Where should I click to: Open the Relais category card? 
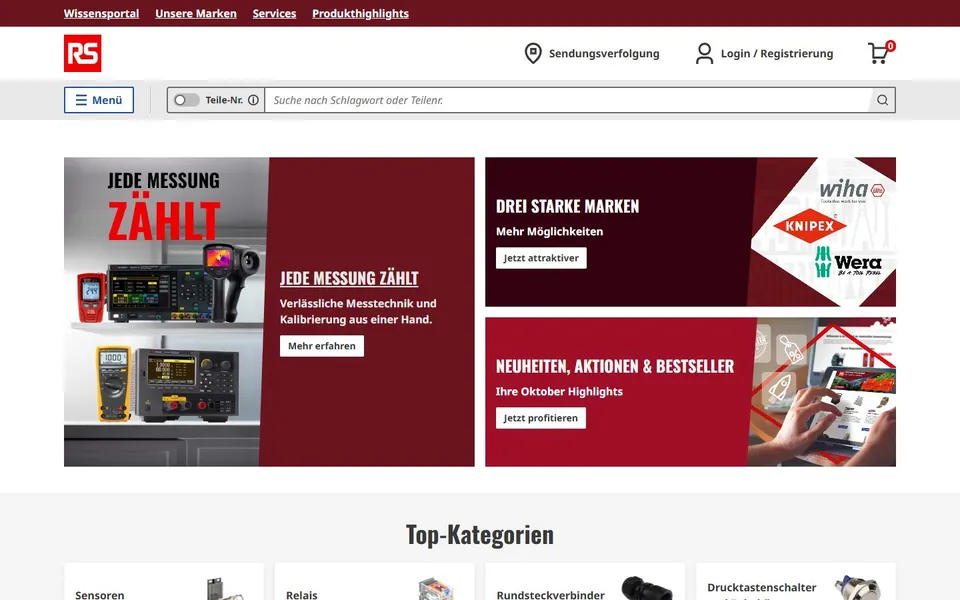[375, 582]
